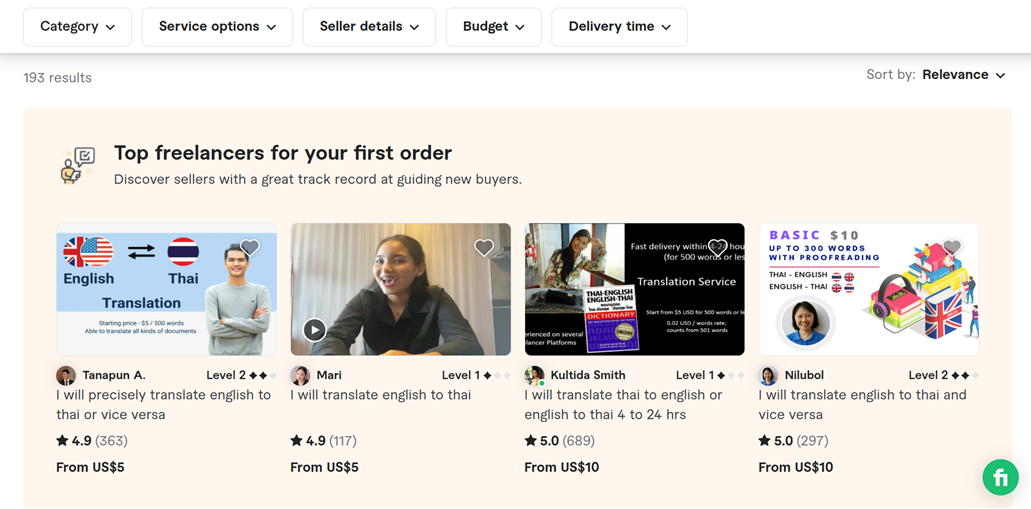Heart Nilubol's translation gig
The image size is (1031, 509).
952,248
